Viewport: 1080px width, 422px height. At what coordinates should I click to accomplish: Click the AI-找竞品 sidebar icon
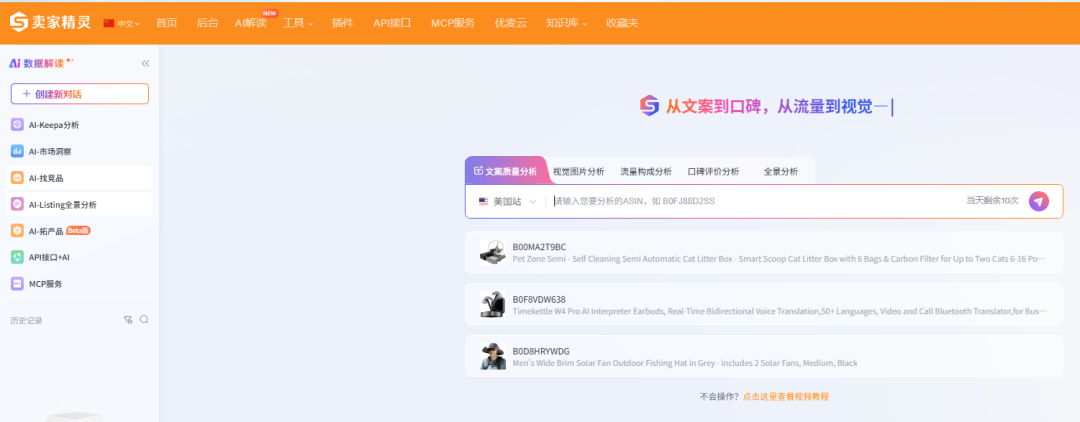(x=17, y=178)
